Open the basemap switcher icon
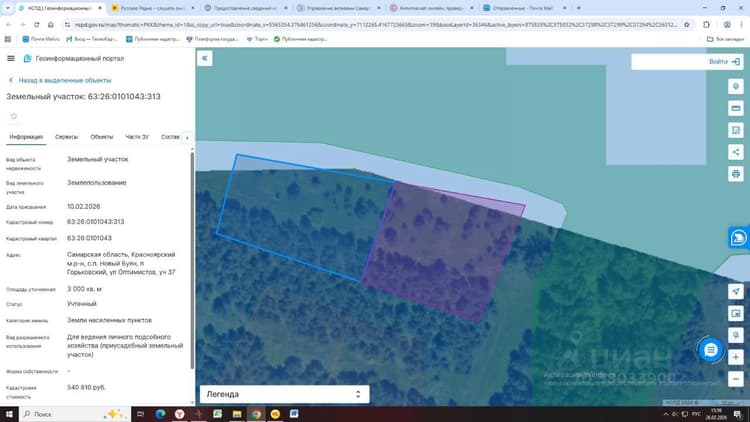Viewport: 750px width, 422px height. (736, 313)
